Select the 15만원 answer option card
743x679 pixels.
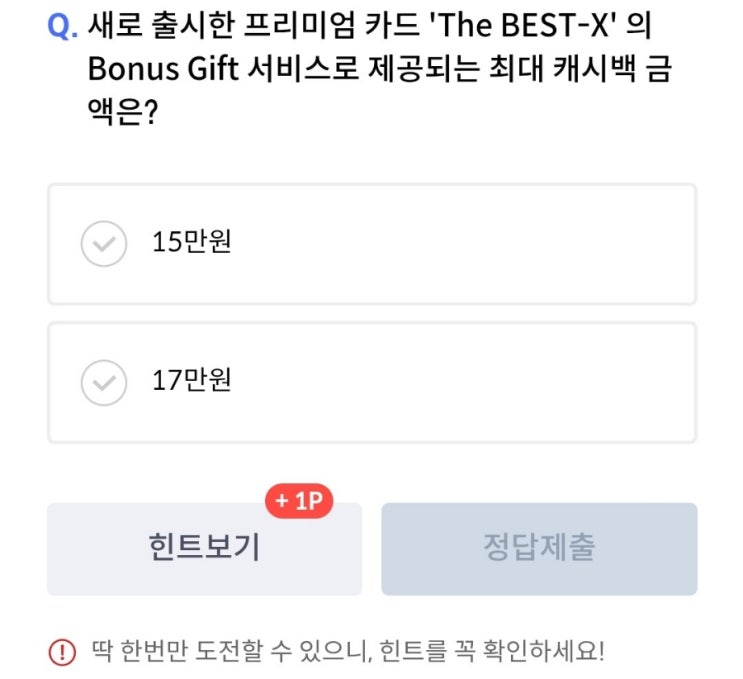coord(371,244)
